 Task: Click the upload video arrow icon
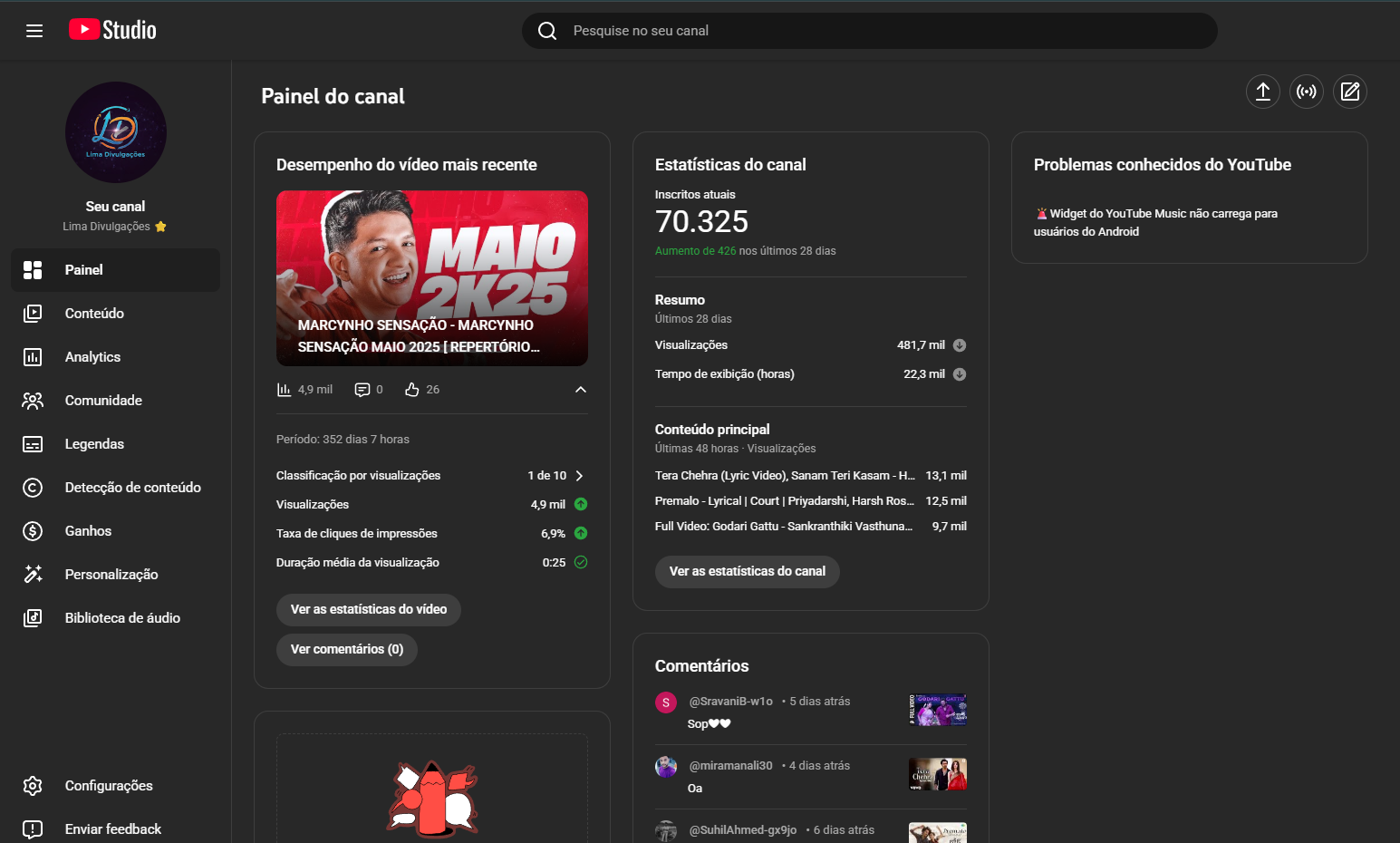1262,92
